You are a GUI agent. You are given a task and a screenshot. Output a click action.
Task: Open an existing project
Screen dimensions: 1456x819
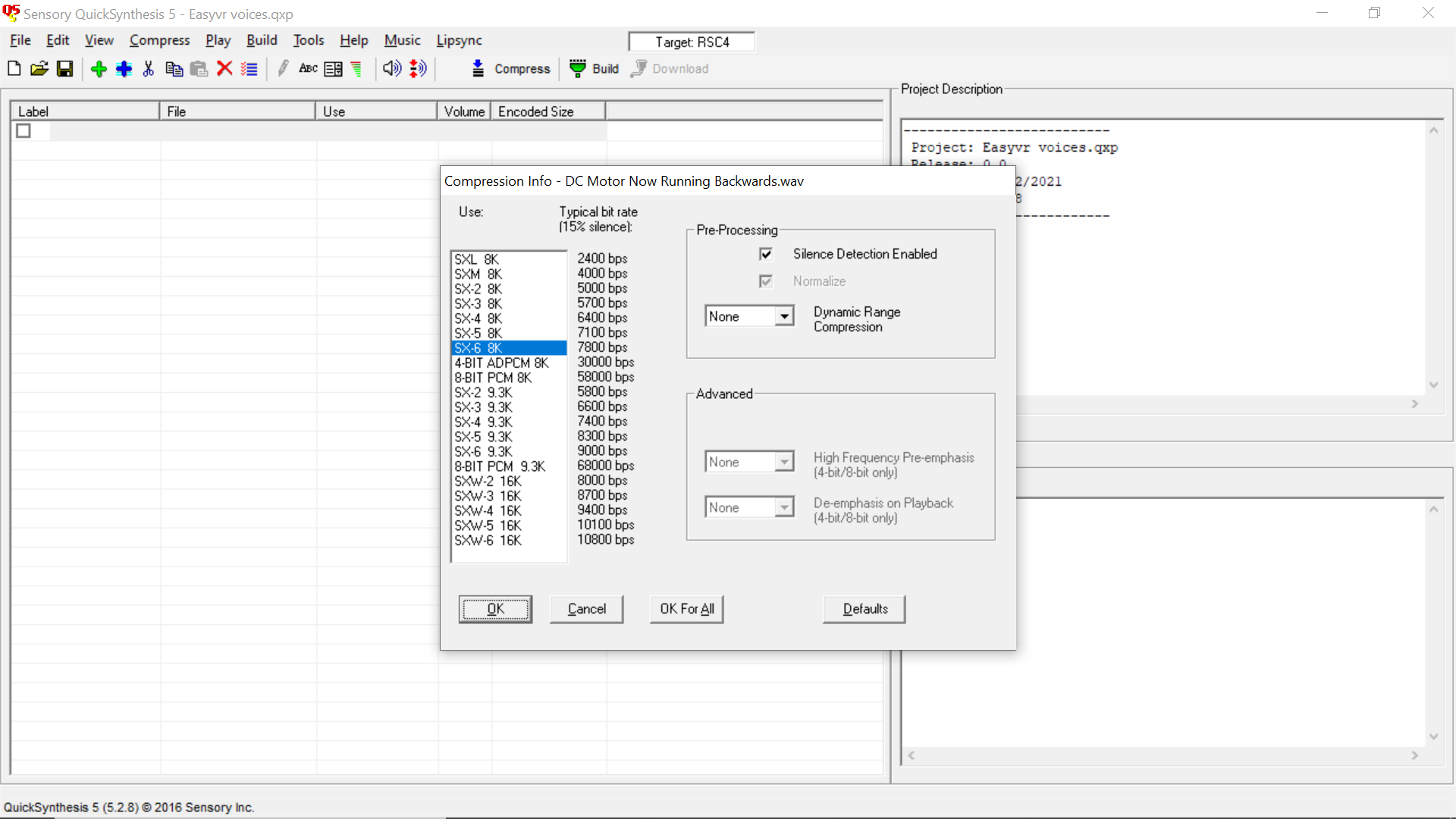click(x=39, y=68)
